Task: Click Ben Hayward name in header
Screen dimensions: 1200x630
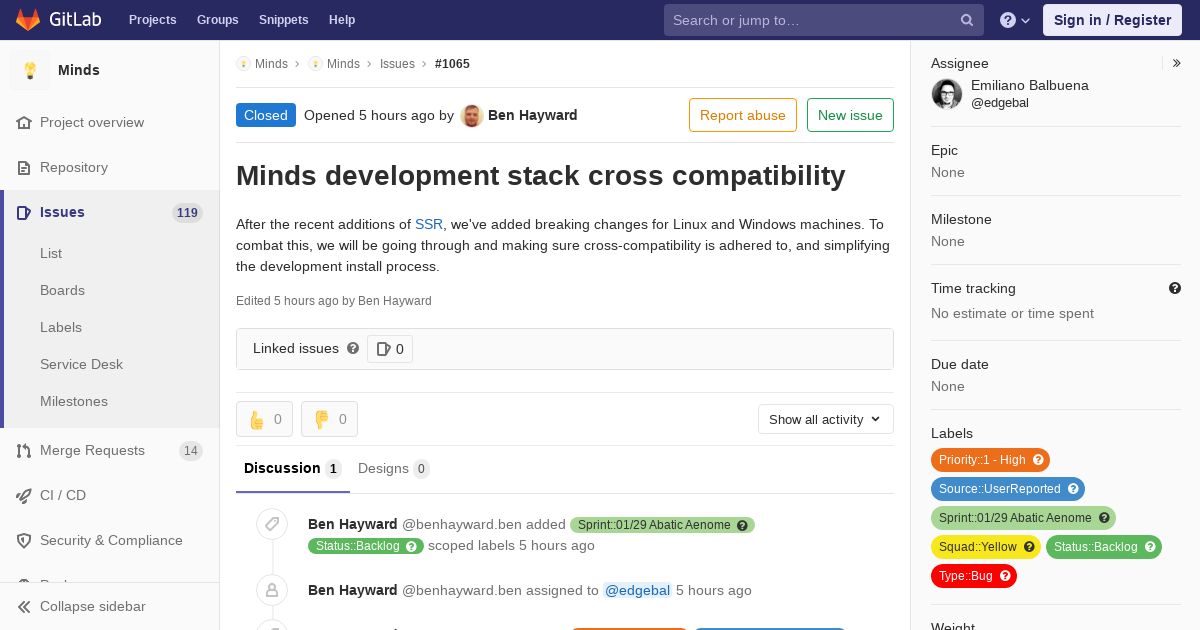Action: point(533,115)
